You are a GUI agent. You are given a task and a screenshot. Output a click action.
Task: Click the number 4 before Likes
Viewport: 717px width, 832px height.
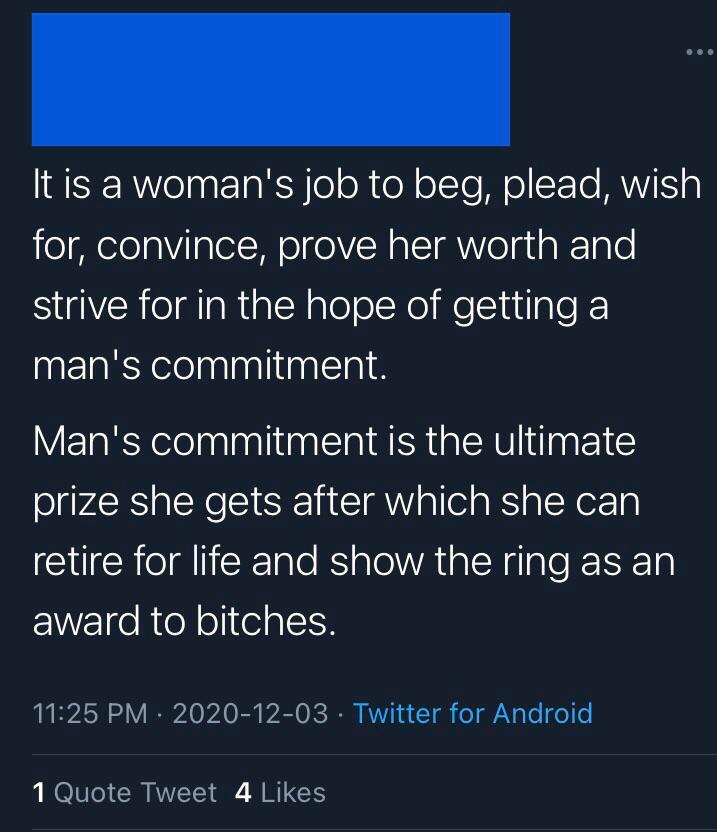click(243, 793)
